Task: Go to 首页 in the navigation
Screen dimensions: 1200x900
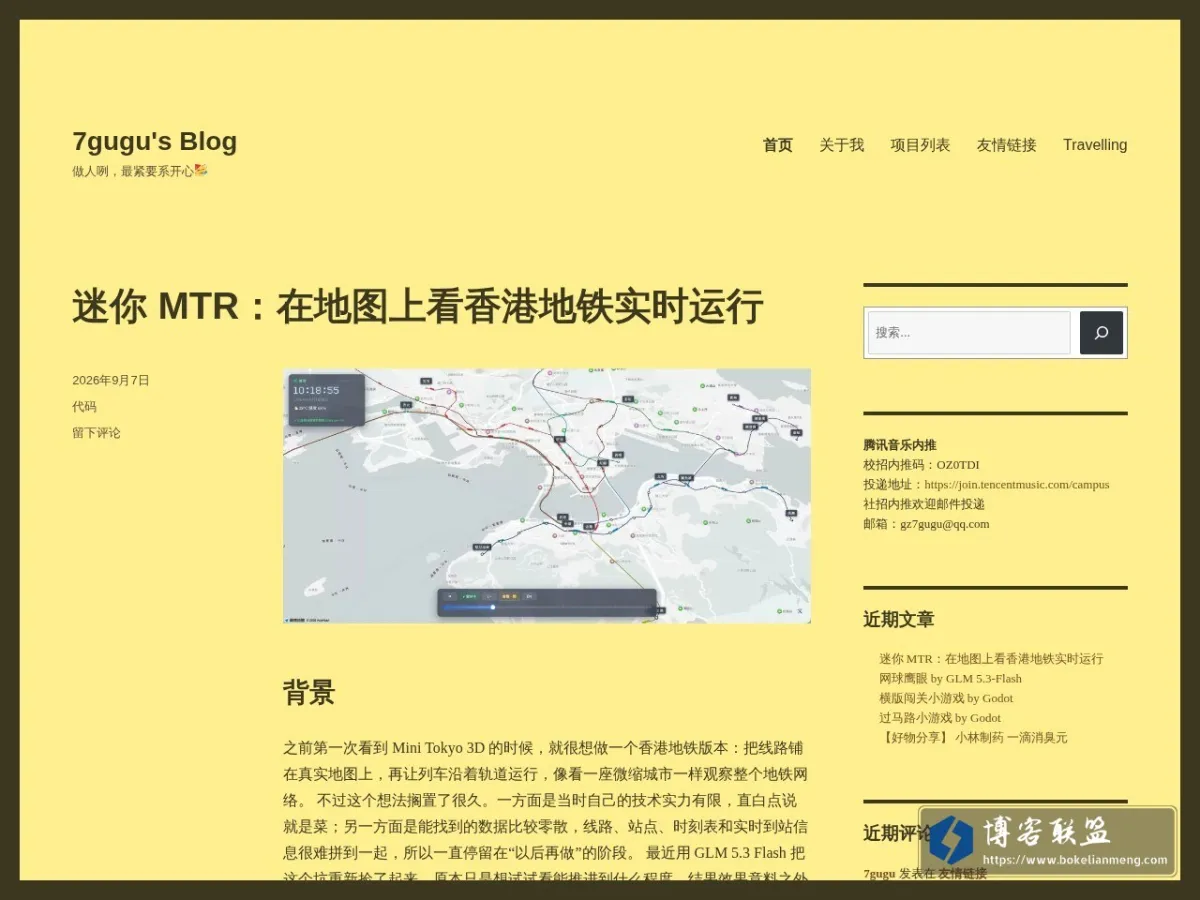Action: click(778, 145)
